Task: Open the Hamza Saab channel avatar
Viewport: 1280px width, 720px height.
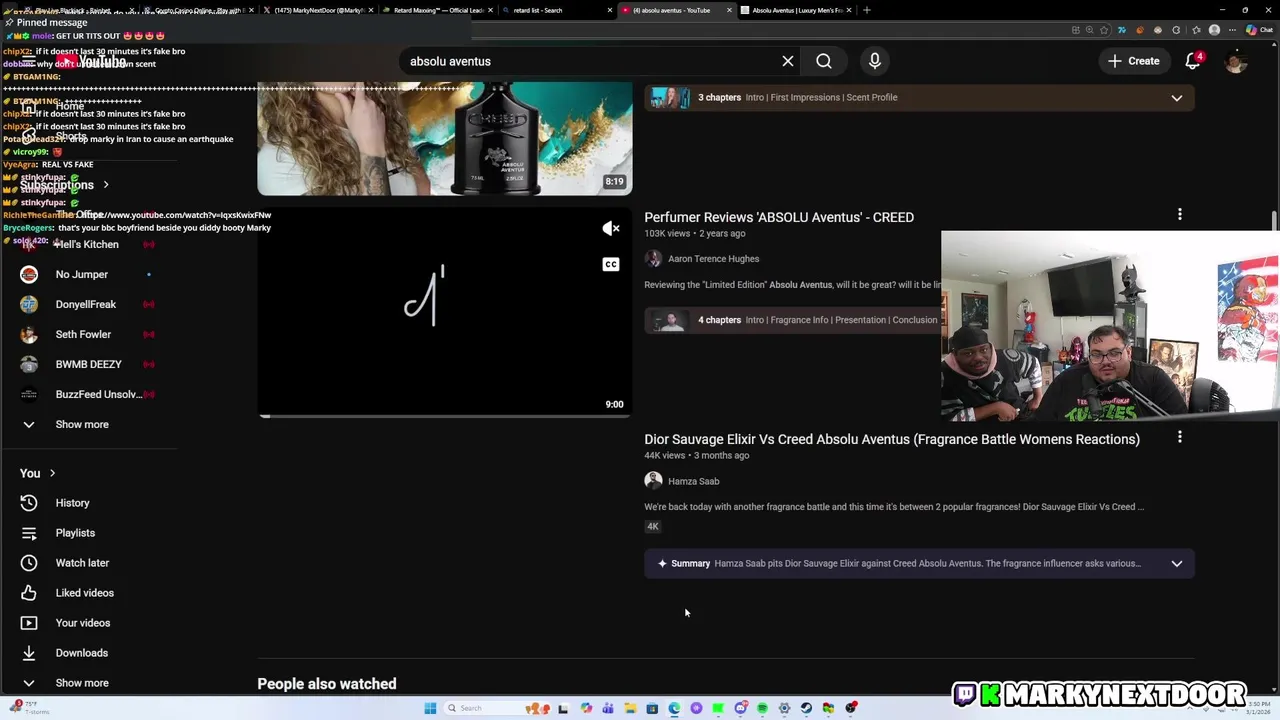Action: click(653, 481)
